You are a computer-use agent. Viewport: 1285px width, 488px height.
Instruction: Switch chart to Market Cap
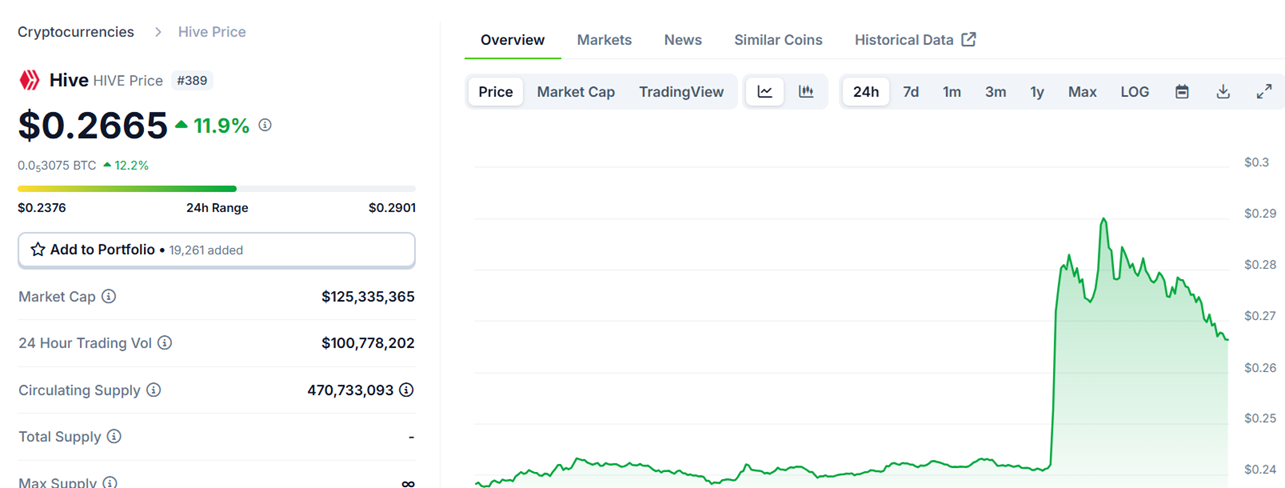[x=575, y=92]
